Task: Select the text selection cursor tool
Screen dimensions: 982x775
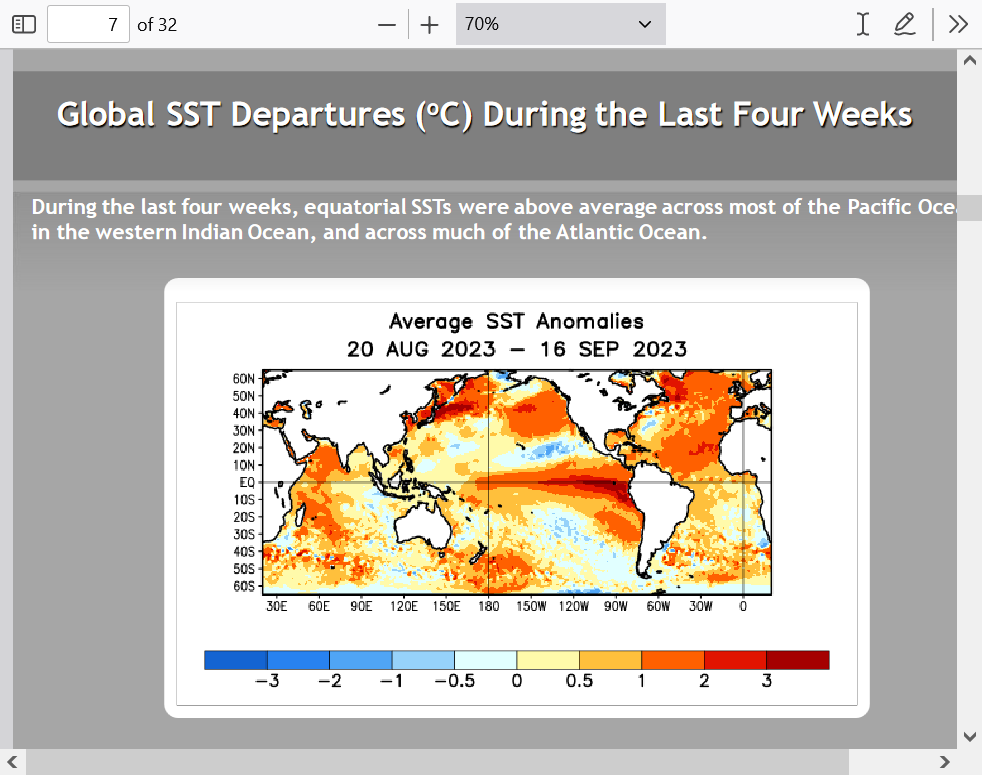Action: coord(862,24)
